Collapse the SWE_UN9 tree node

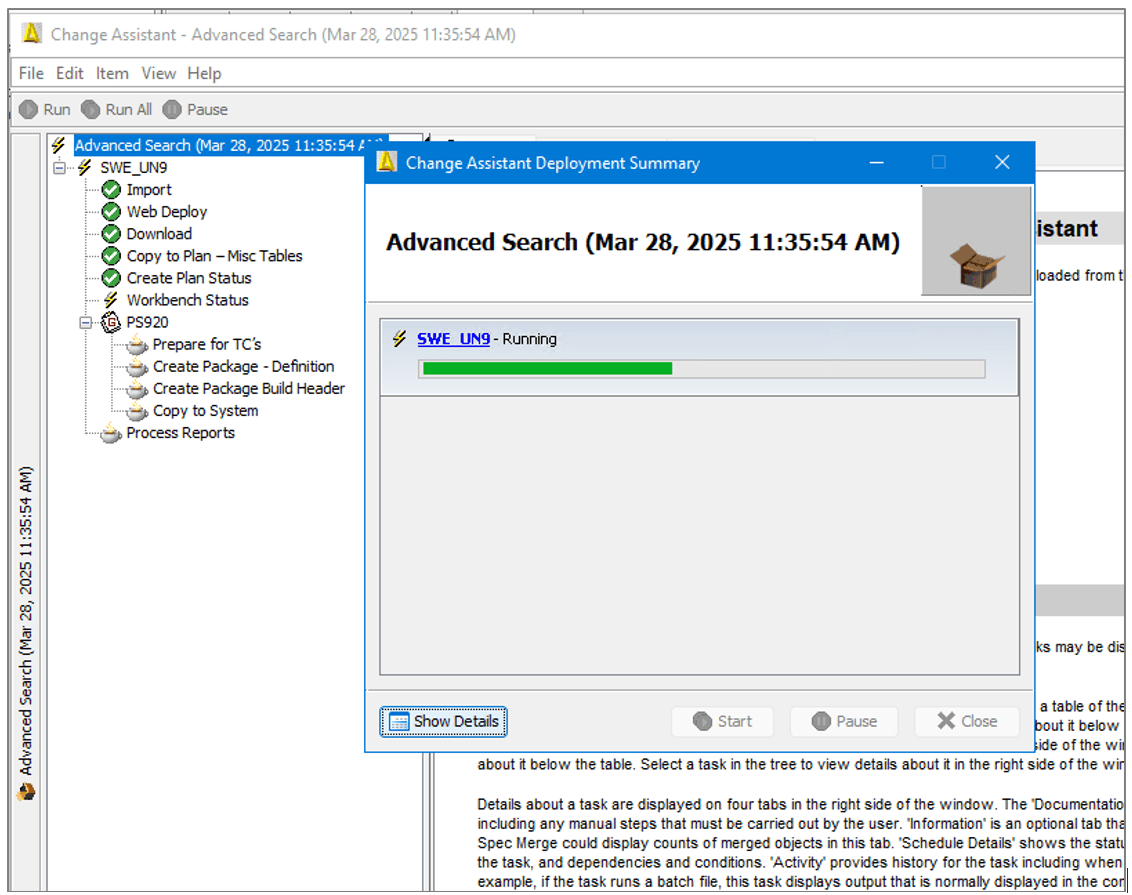[59, 167]
